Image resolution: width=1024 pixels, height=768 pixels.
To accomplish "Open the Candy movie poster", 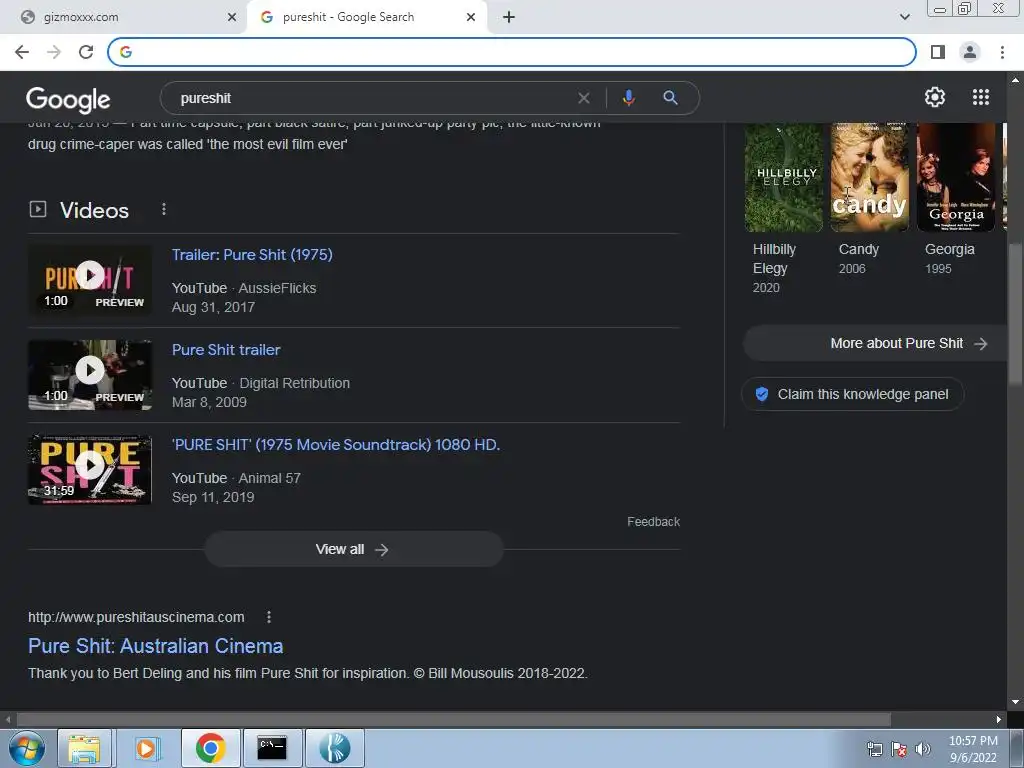I will (x=869, y=177).
